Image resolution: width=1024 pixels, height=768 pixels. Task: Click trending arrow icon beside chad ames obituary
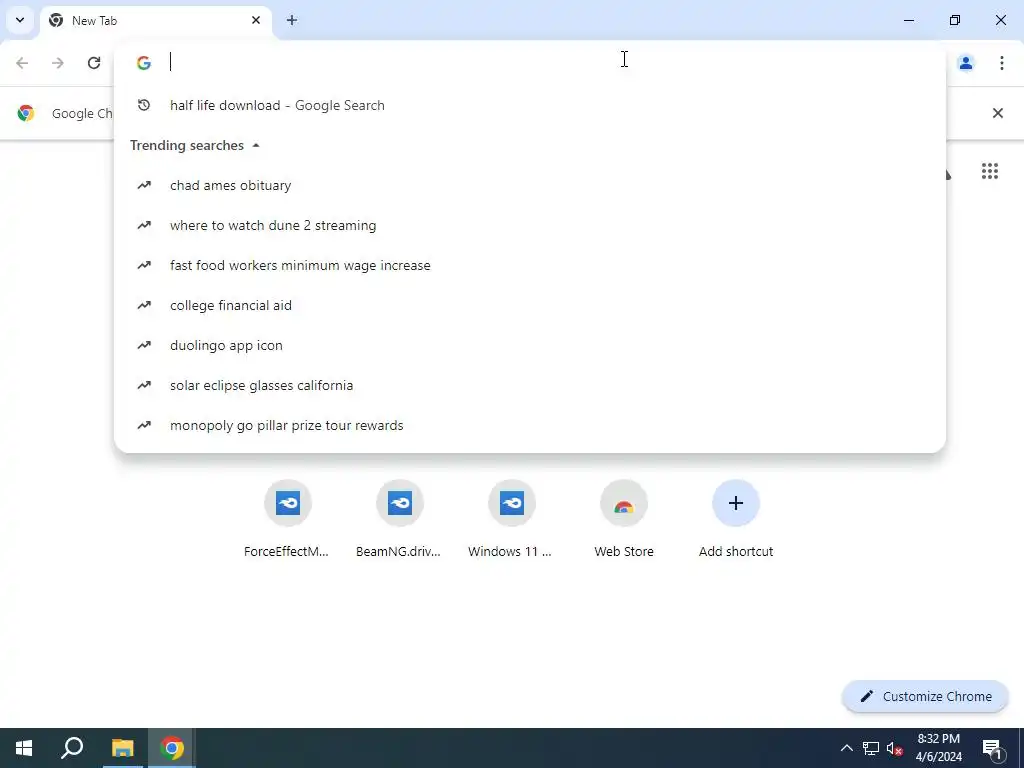(144, 185)
